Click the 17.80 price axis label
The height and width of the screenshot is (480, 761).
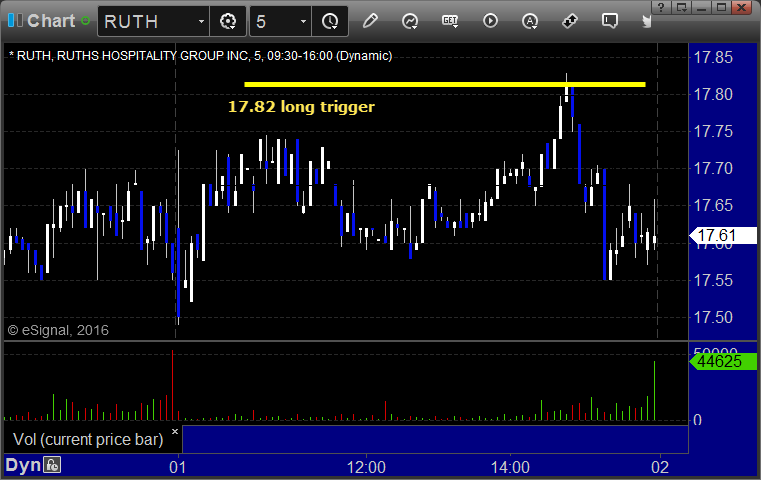coord(713,94)
